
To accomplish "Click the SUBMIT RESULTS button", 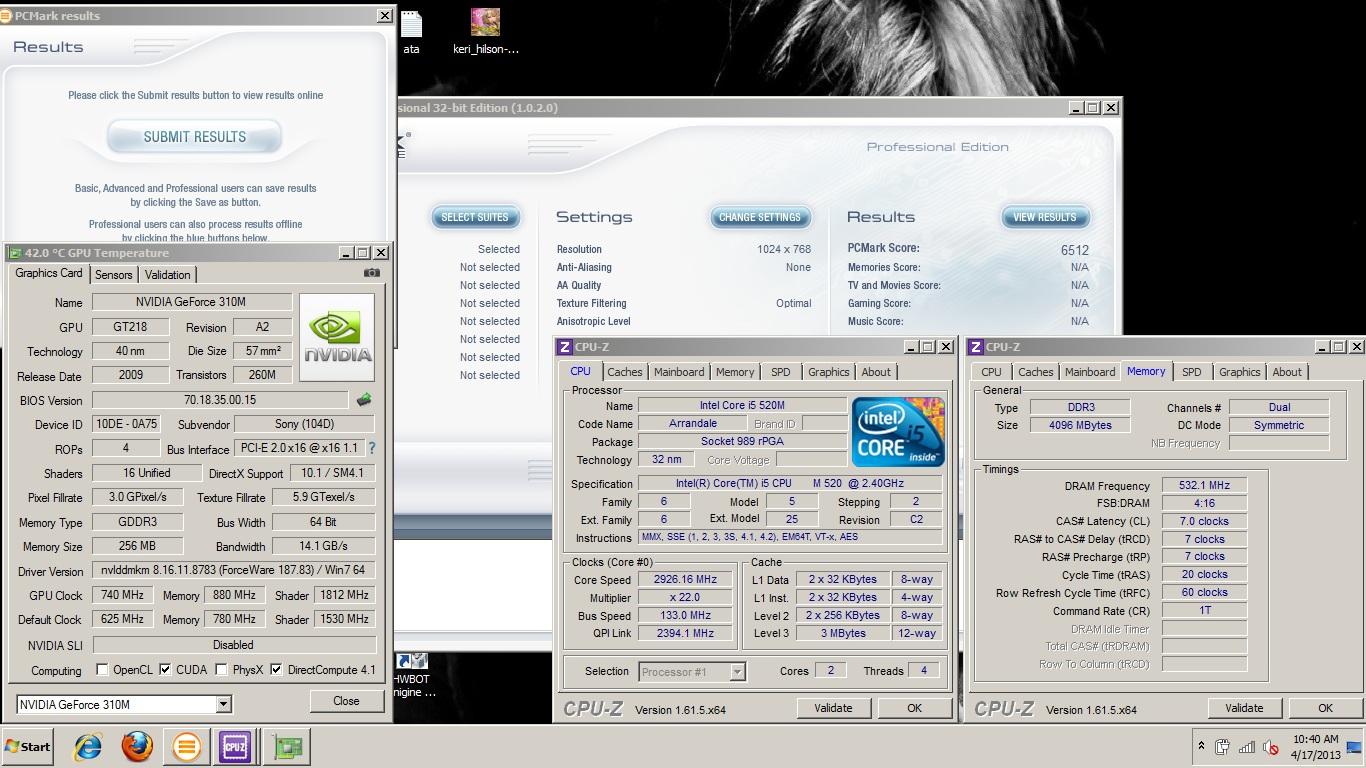I will point(194,137).
